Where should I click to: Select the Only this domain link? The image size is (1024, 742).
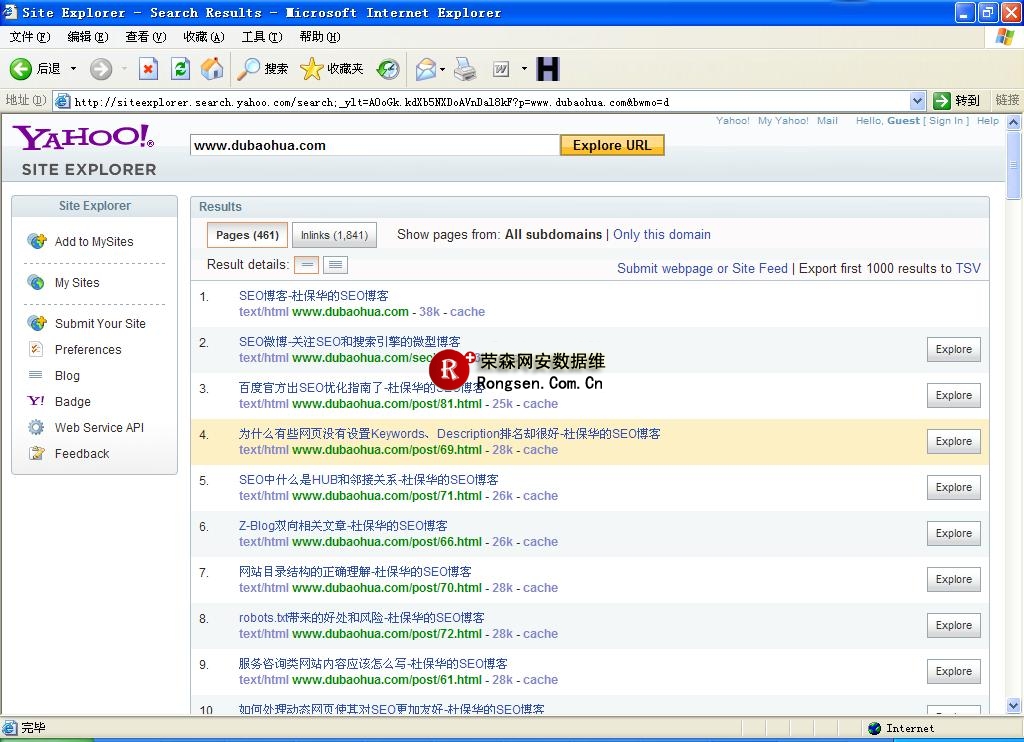(x=661, y=235)
